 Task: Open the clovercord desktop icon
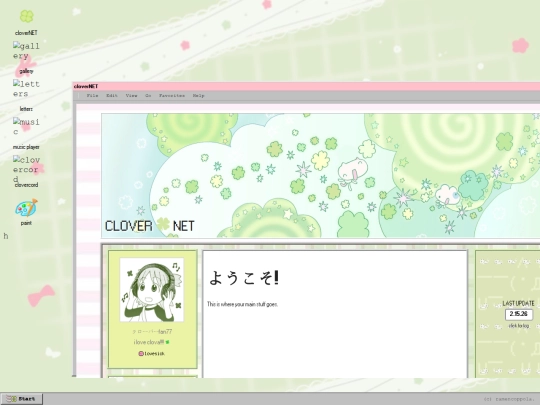coord(26,169)
